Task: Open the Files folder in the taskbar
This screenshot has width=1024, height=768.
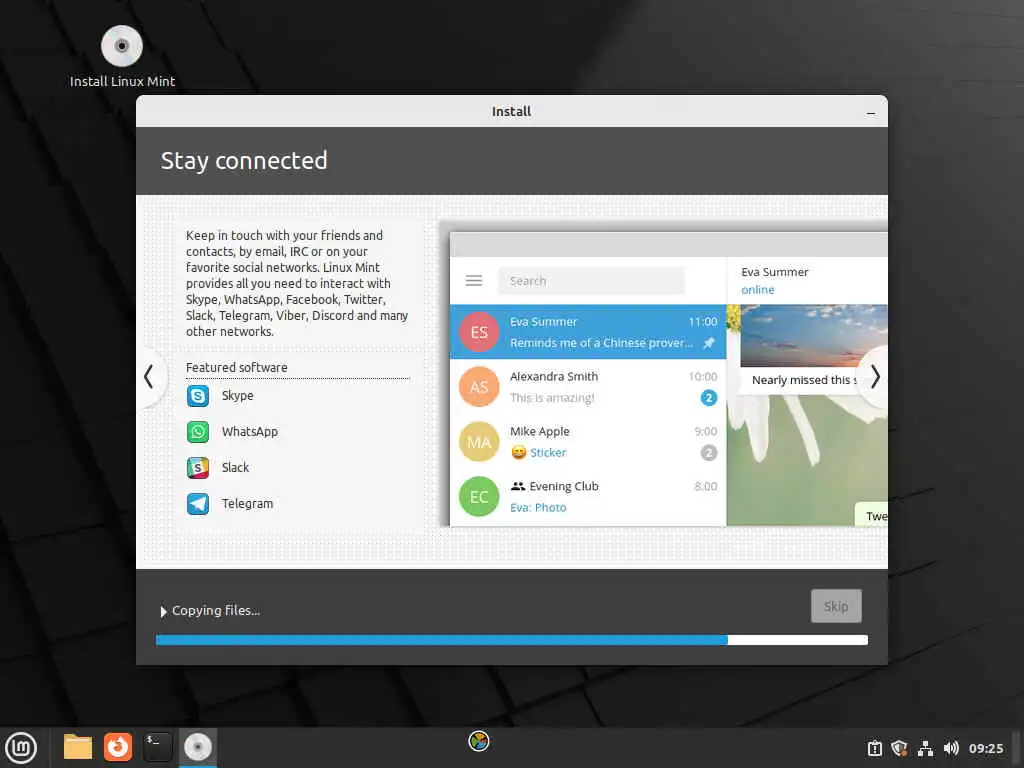Action: pyautogui.click(x=78, y=747)
